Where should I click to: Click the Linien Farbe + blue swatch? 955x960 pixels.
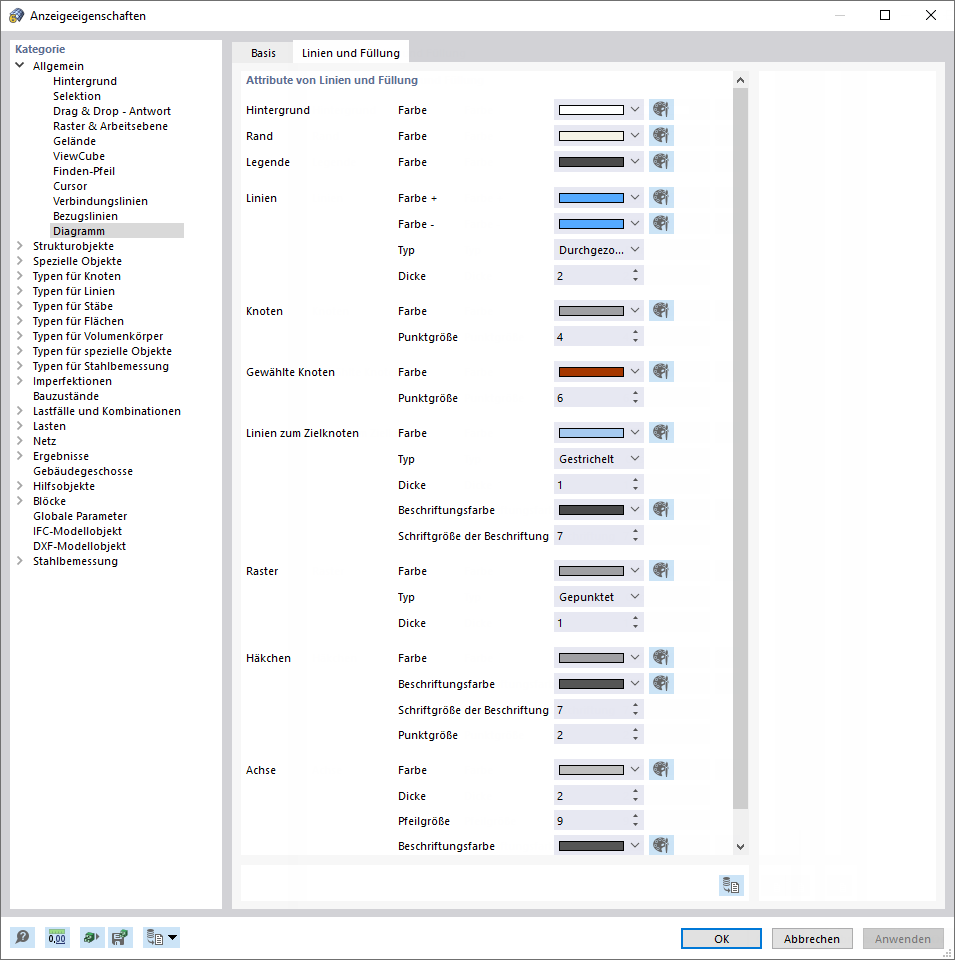point(591,198)
